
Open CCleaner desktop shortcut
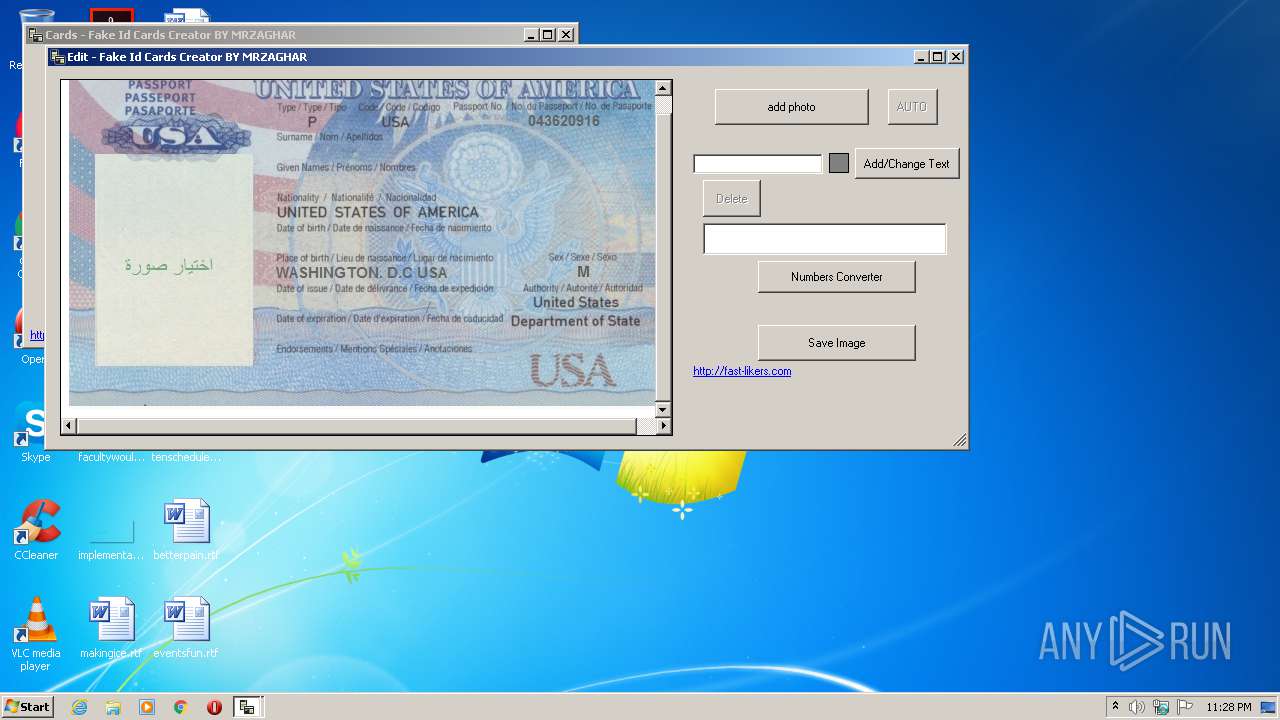(x=36, y=530)
